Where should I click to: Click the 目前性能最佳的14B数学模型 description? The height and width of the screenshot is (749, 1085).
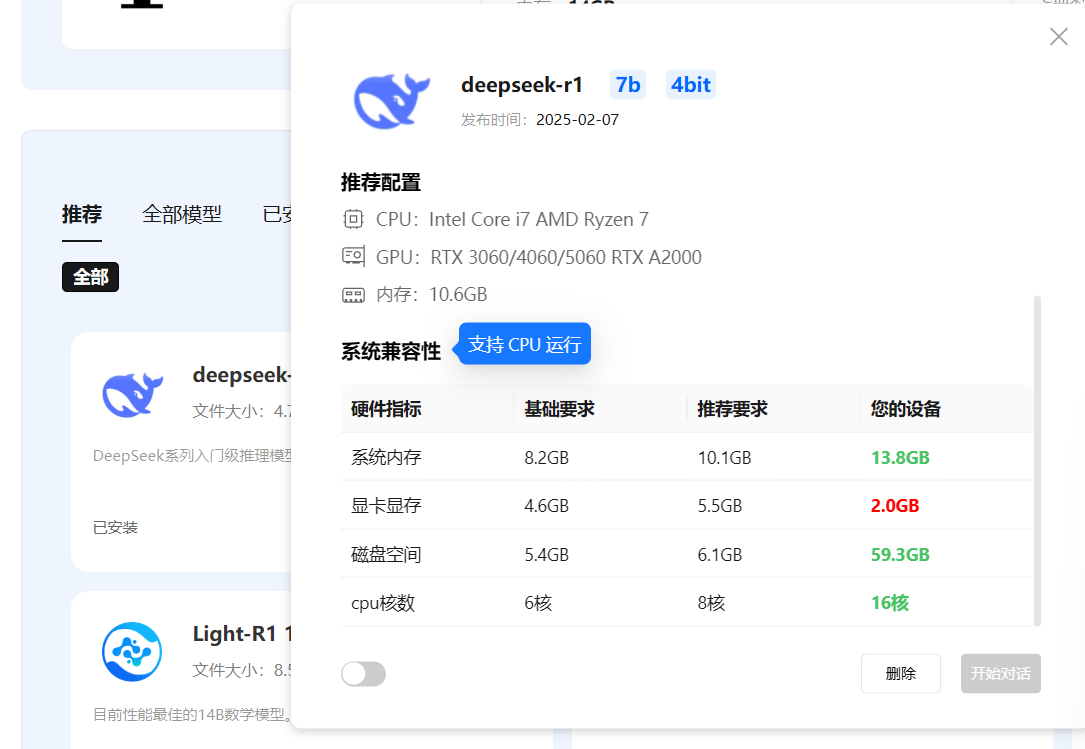[x=192, y=714]
